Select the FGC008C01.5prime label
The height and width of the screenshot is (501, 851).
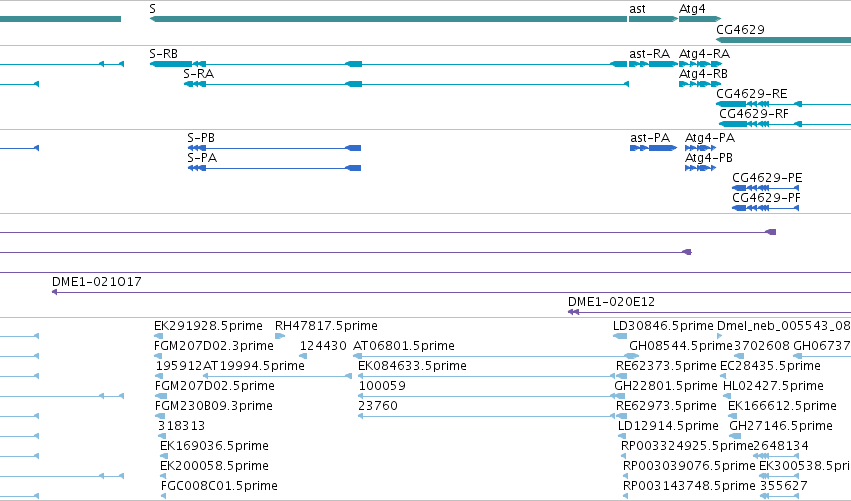tap(219, 486)
